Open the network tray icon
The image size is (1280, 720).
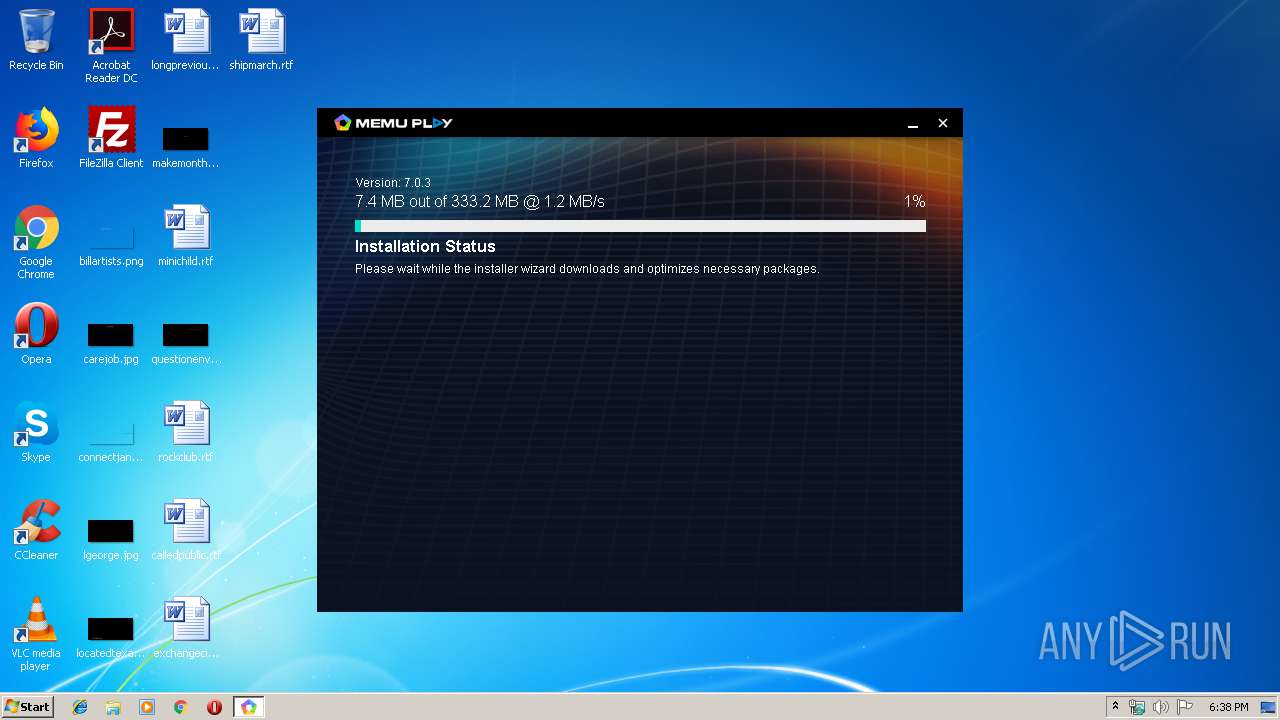(x=1137, y=707)
